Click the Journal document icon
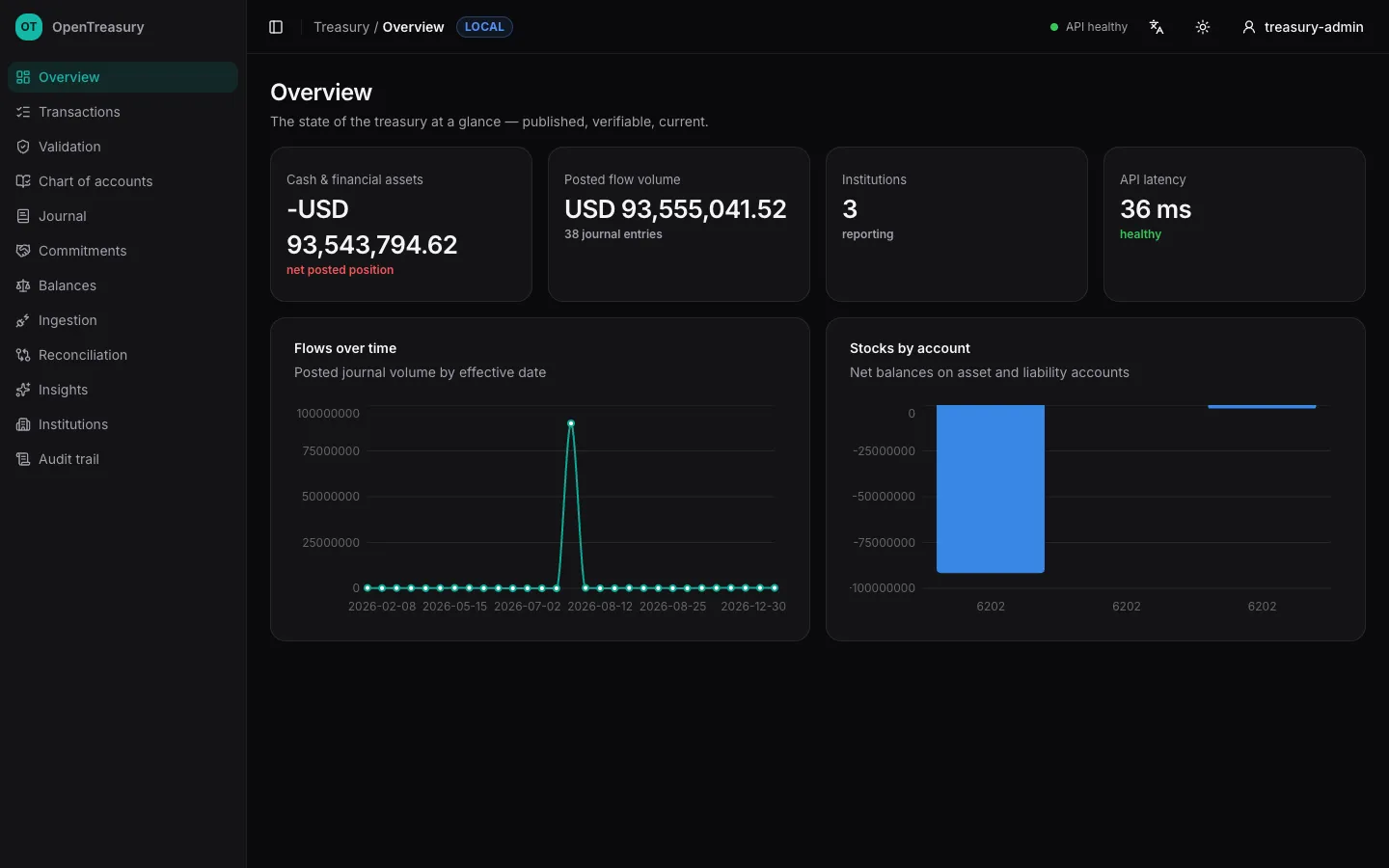The image size is (1389, 868). pyautogui.click(x=23, y=216)
